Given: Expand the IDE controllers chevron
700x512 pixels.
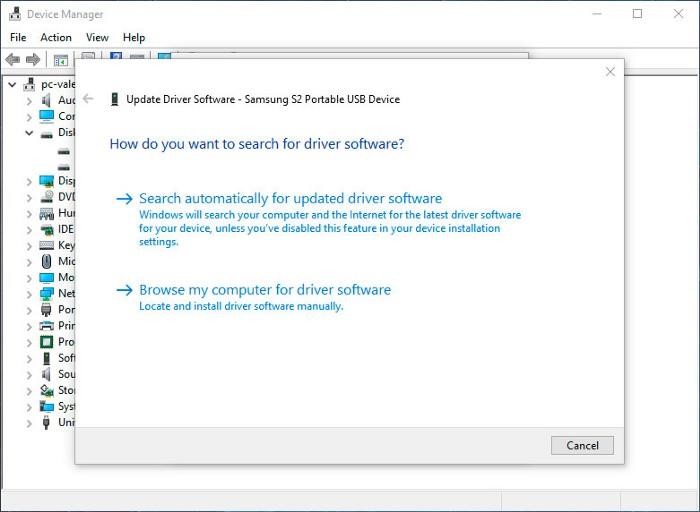Looking at the screenshot, I should click(x=29, y=230).
